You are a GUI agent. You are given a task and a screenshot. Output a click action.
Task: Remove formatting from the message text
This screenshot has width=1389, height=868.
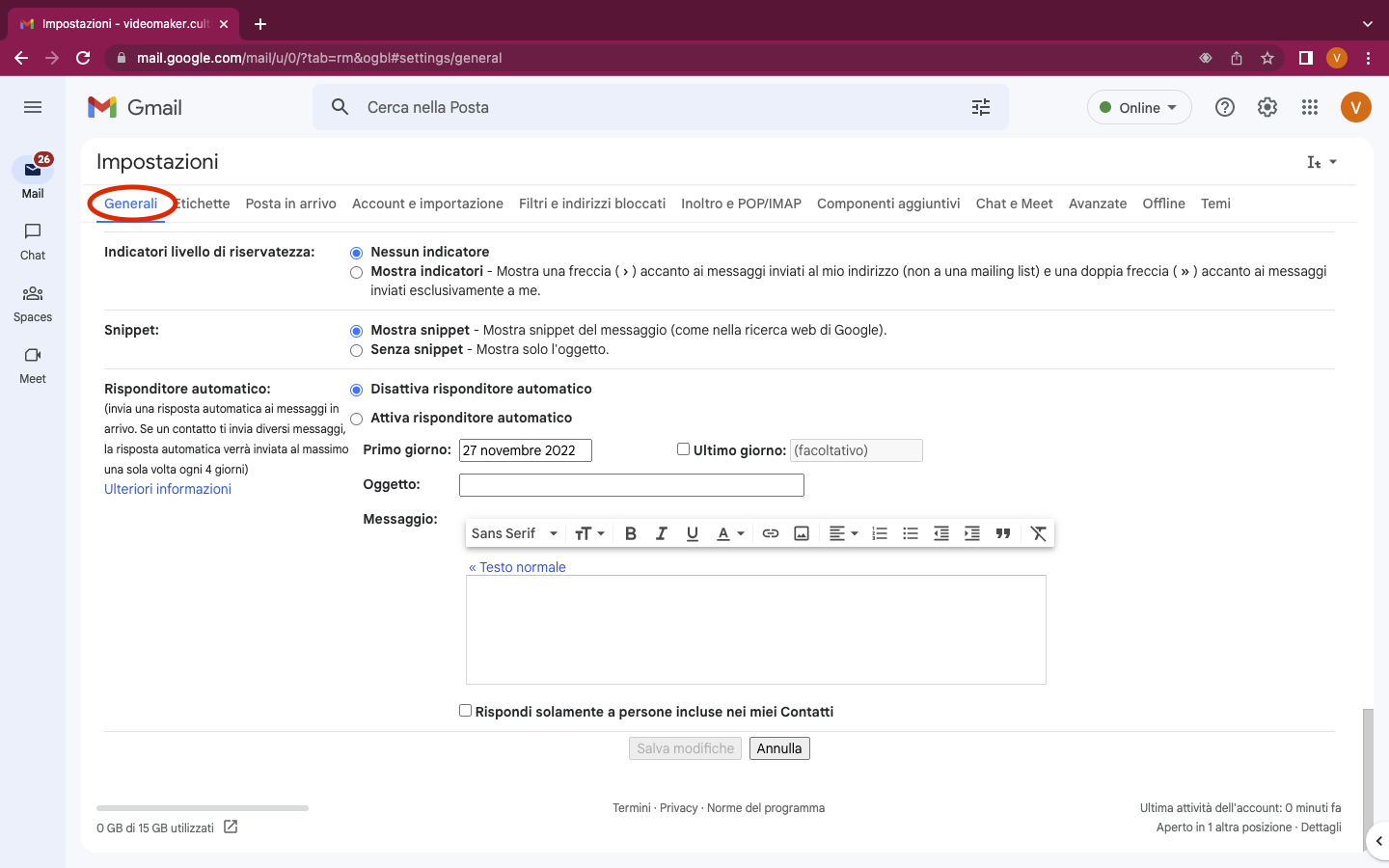pyautogui.click(x=1038, y=532)
